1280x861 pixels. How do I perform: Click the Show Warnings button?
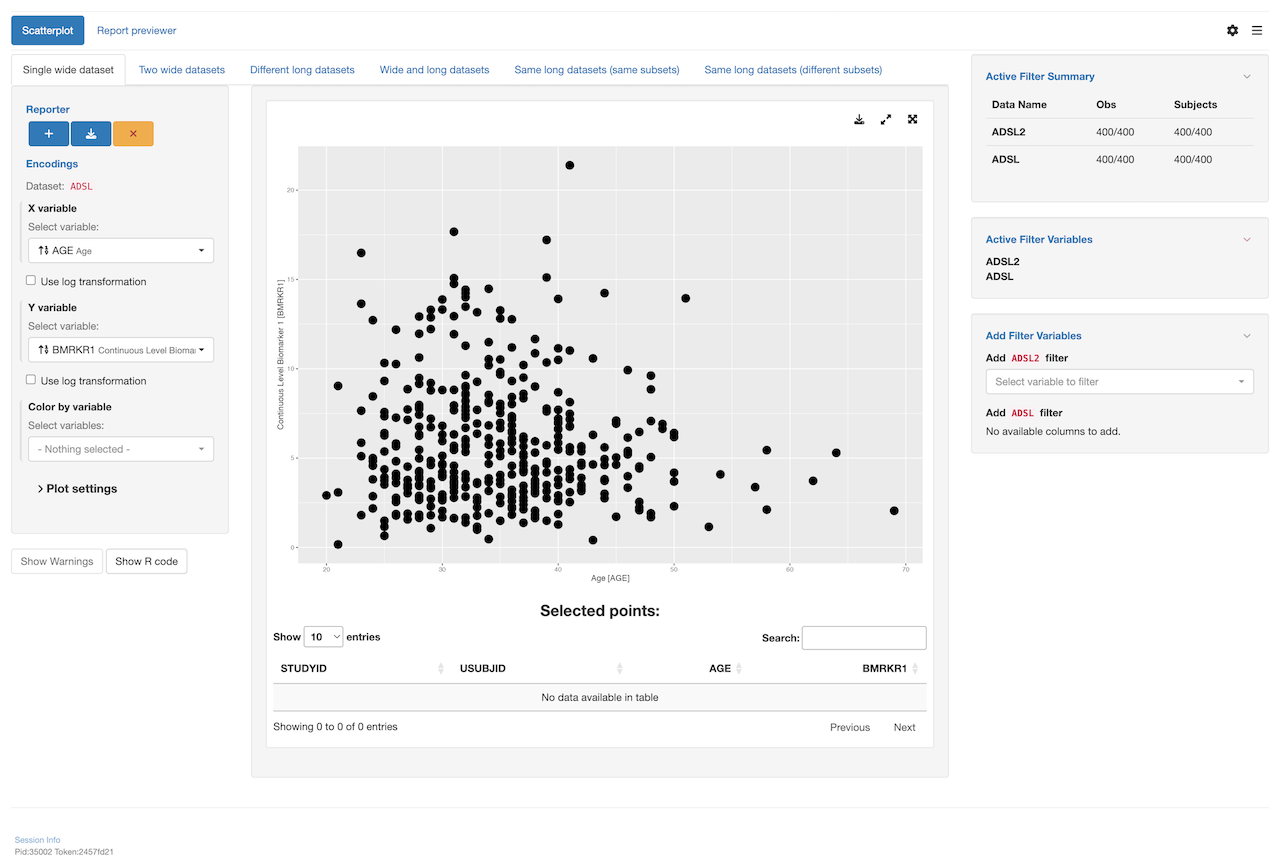pyautogui.click(x=57, y=561)
